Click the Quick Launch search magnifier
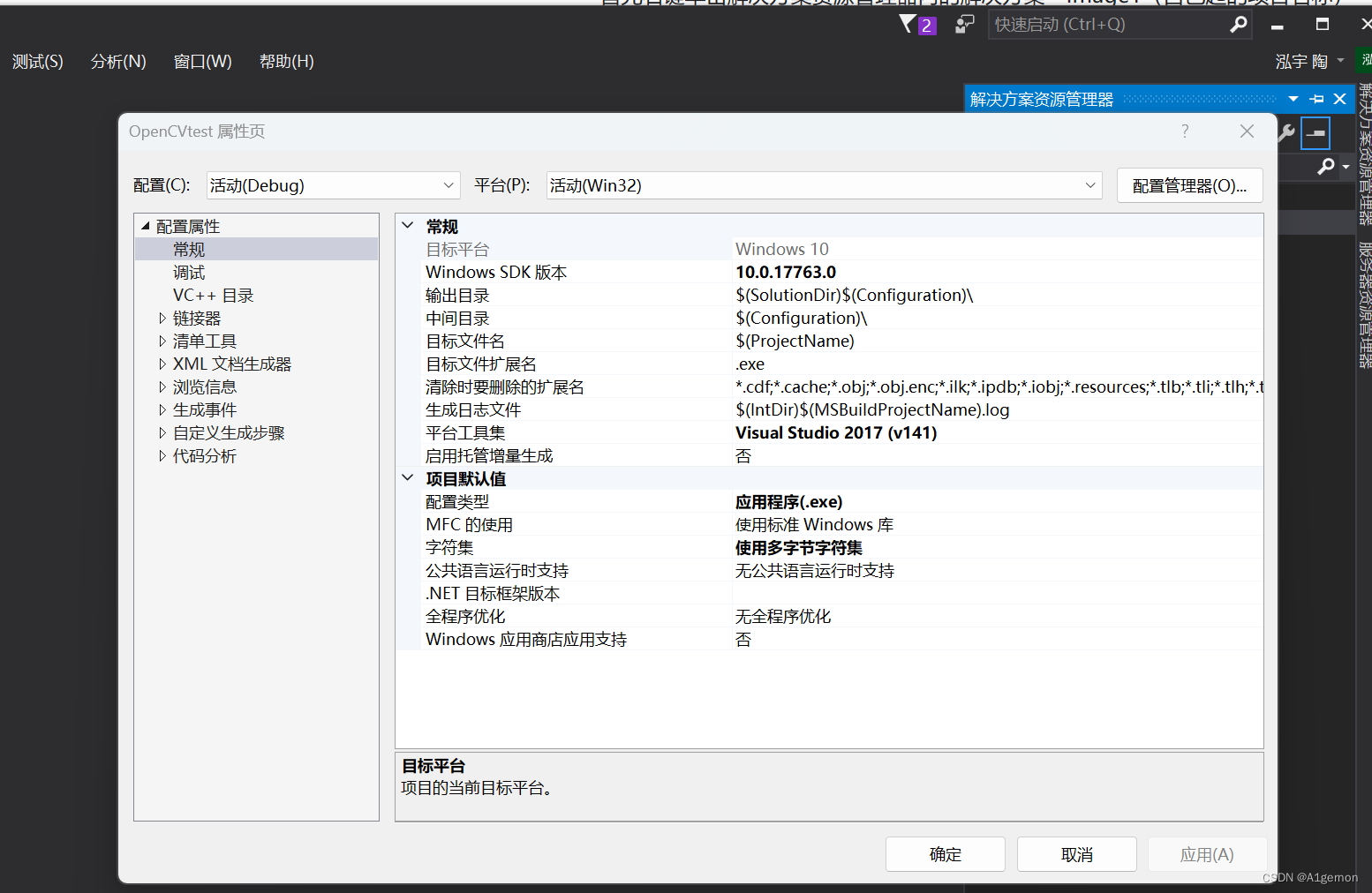 coord(1238,25)
